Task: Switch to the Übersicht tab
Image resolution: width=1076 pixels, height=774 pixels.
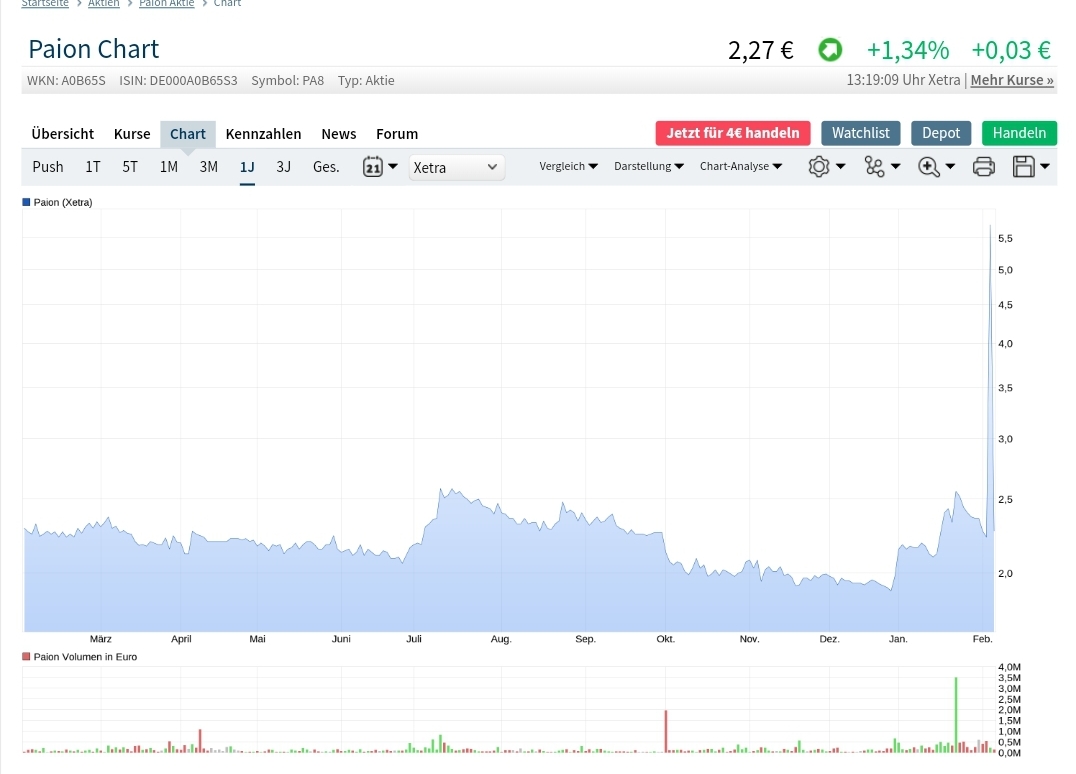Action: pyautogui.click(x=62, y=134)
